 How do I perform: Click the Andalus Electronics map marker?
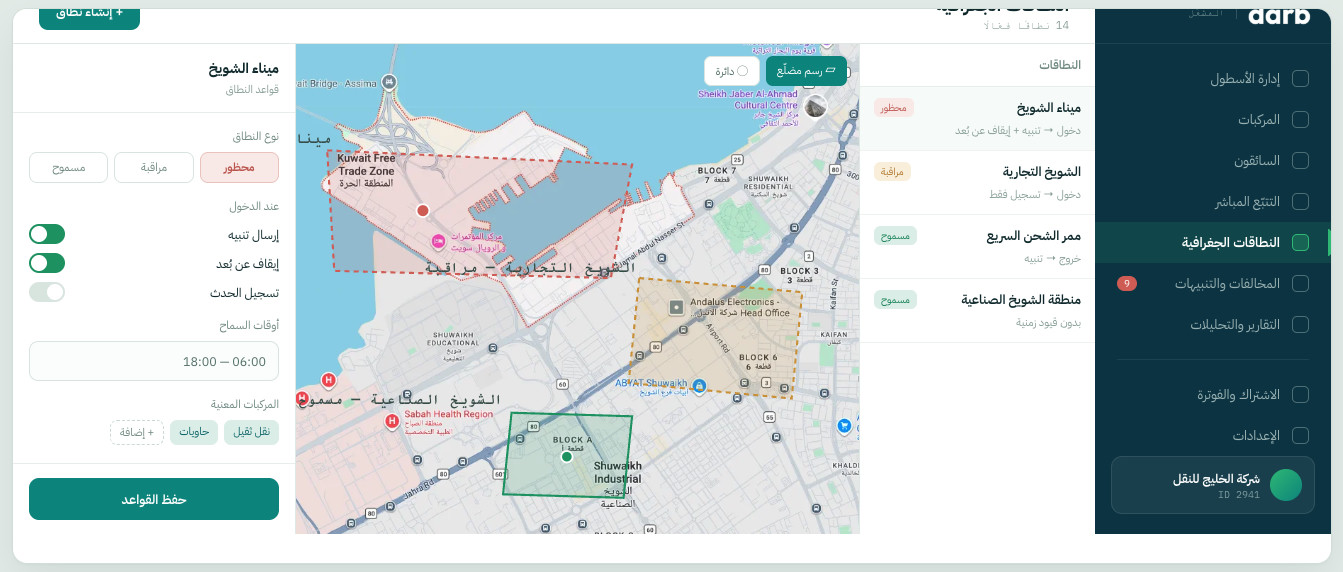coord(677,306)
